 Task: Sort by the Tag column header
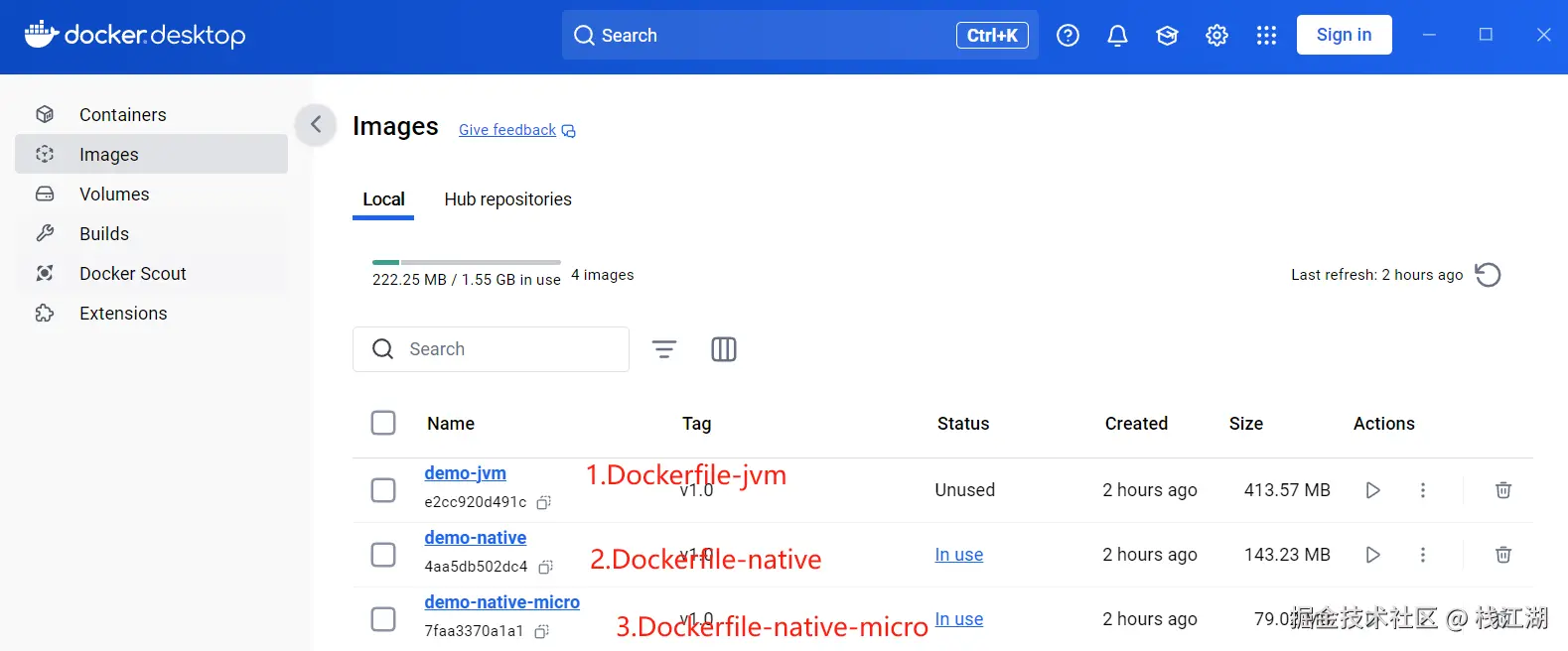click(696, 424)
